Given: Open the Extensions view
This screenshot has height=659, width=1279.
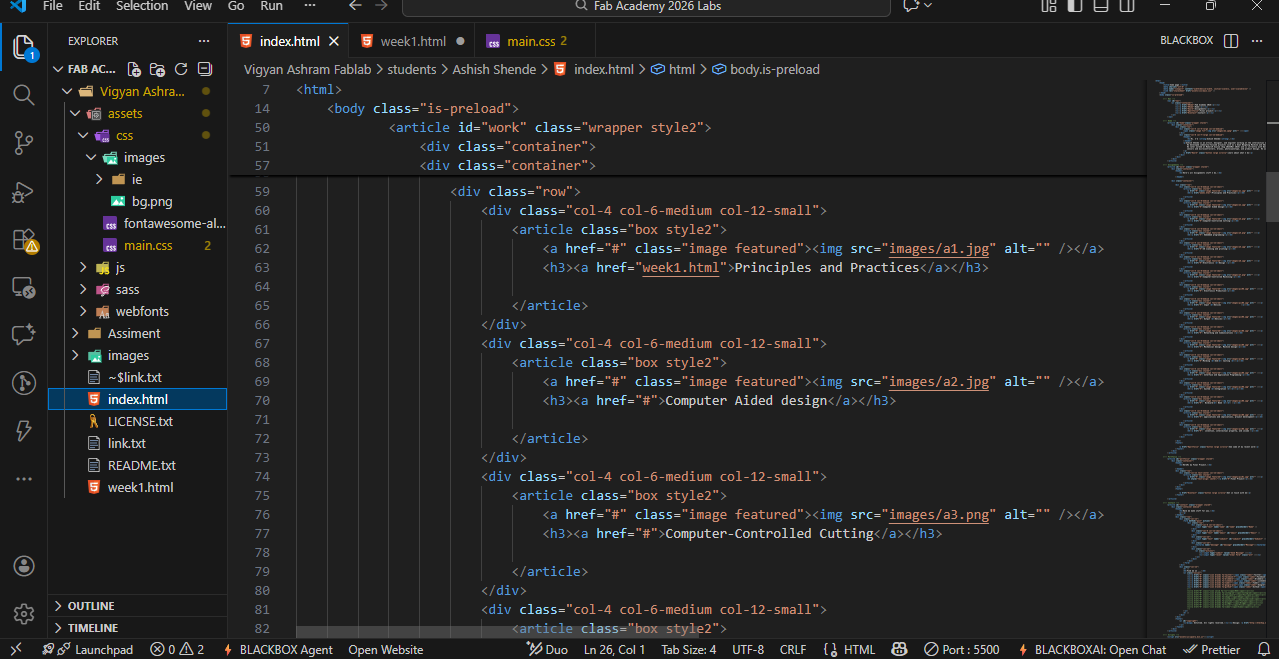Looking at the screenshot, I should 24,240.
